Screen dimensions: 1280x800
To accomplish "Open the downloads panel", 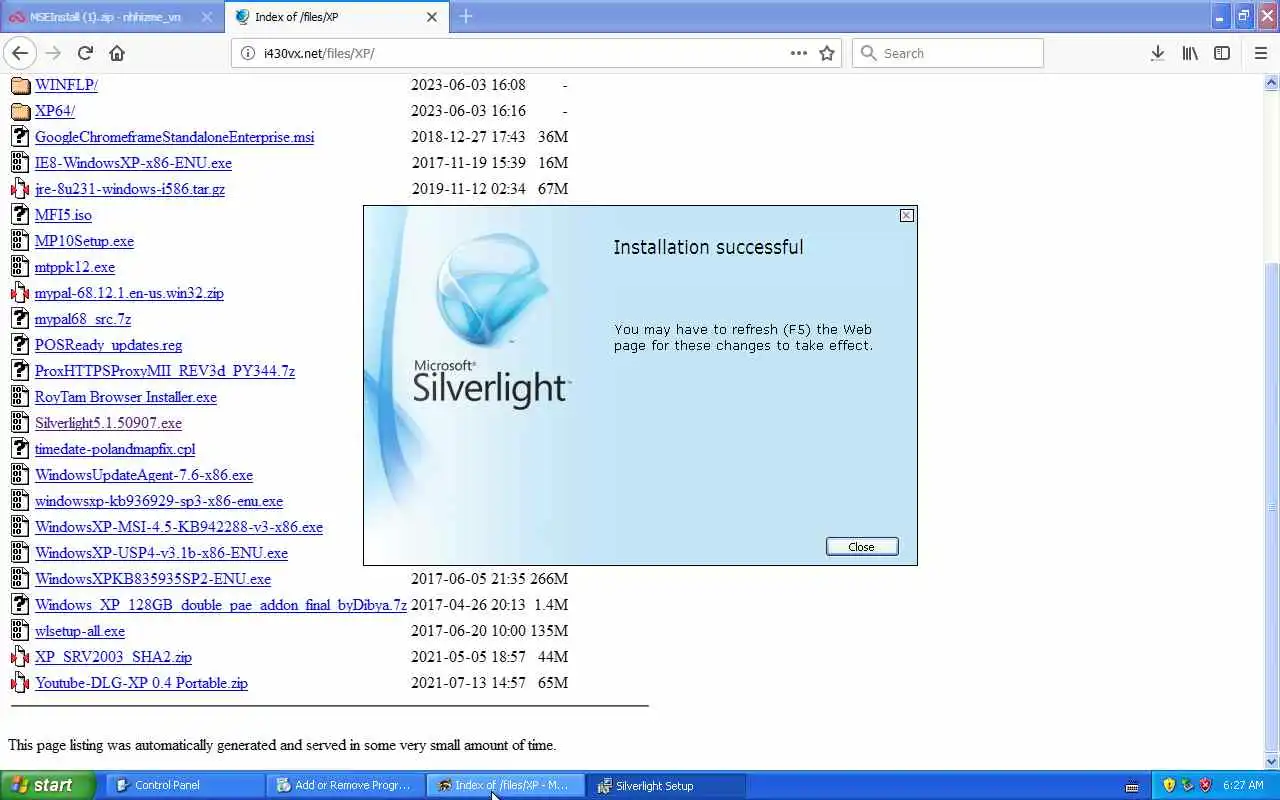I will click(x=1157, y=53).
